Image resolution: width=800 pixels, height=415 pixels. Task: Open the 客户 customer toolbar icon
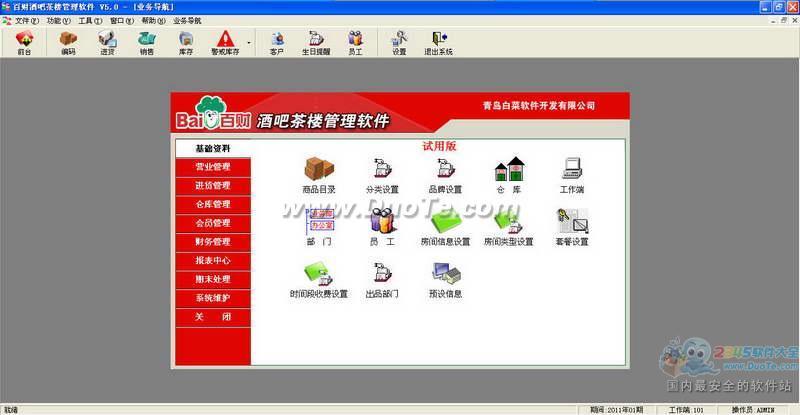pyautogui.click(x=277, y=43)
